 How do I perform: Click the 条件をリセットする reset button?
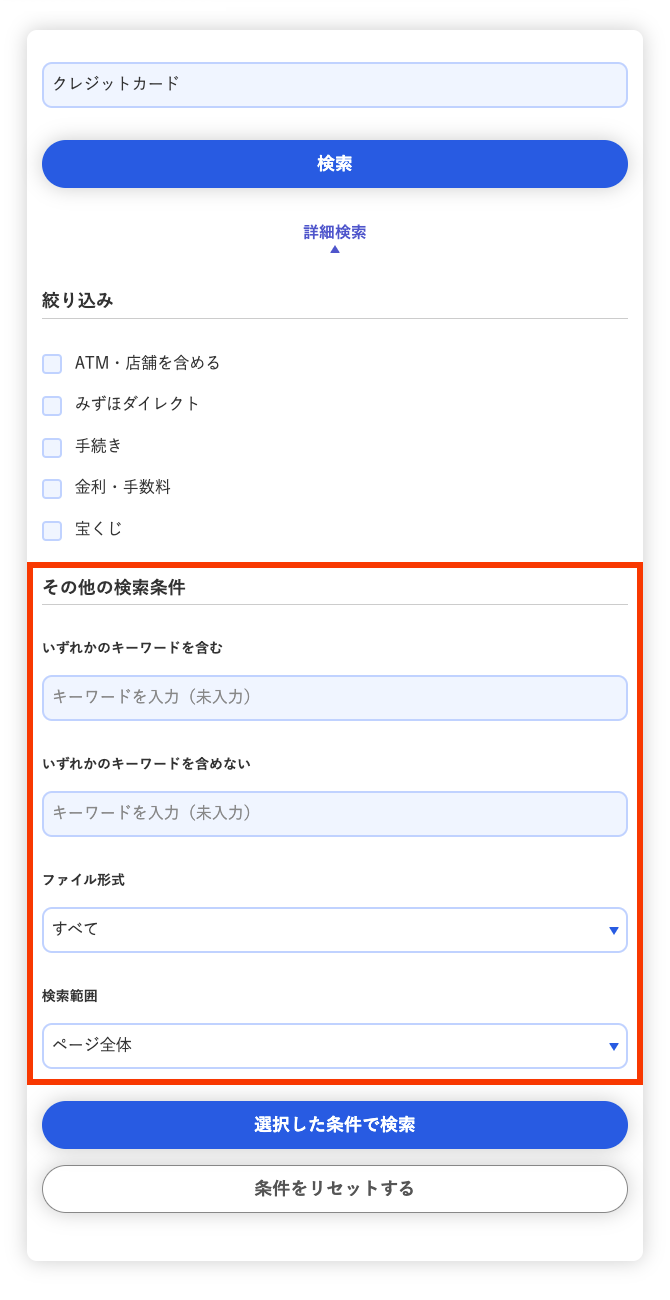click(x=335, y=1189)
